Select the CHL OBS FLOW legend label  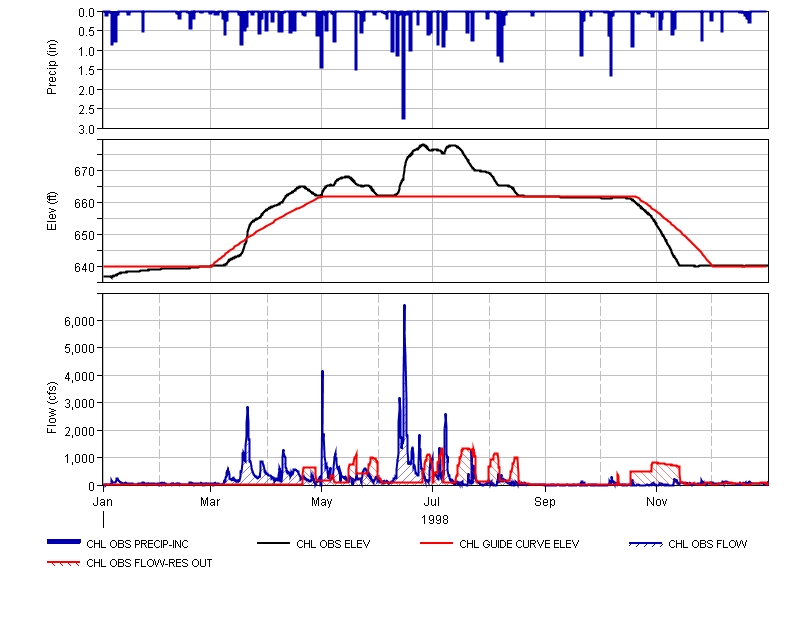point(707,545)
